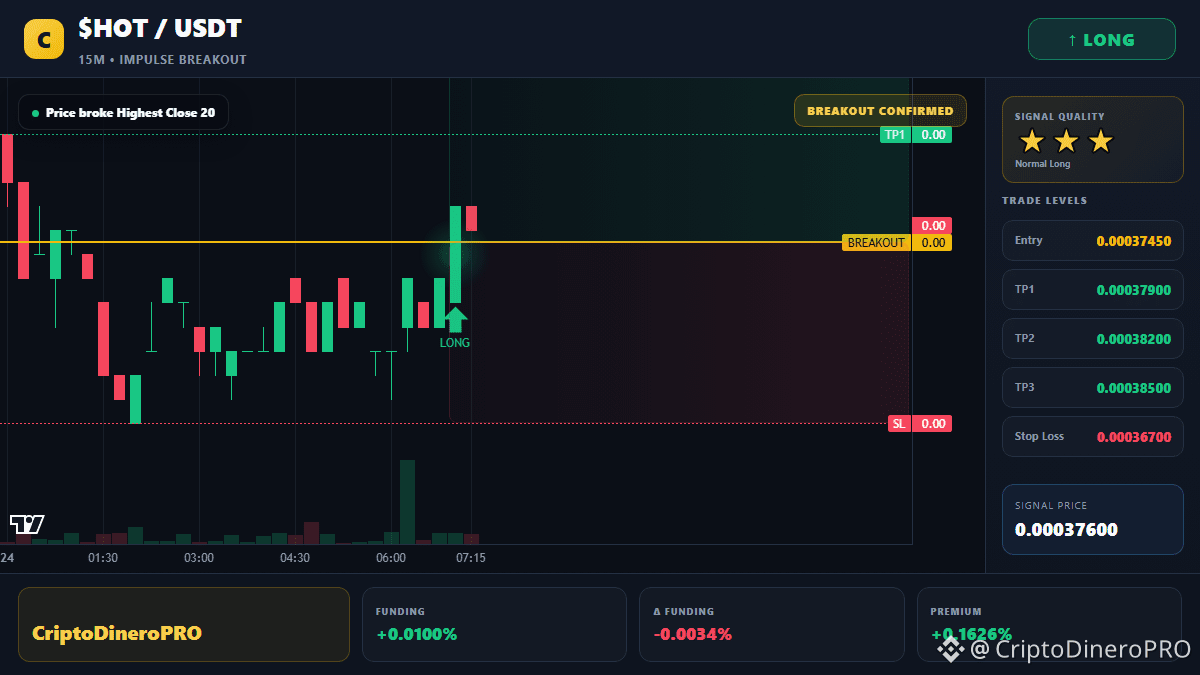
Task: Click the Stop Loss 0.00036700 row
Action: point(1093,436)
